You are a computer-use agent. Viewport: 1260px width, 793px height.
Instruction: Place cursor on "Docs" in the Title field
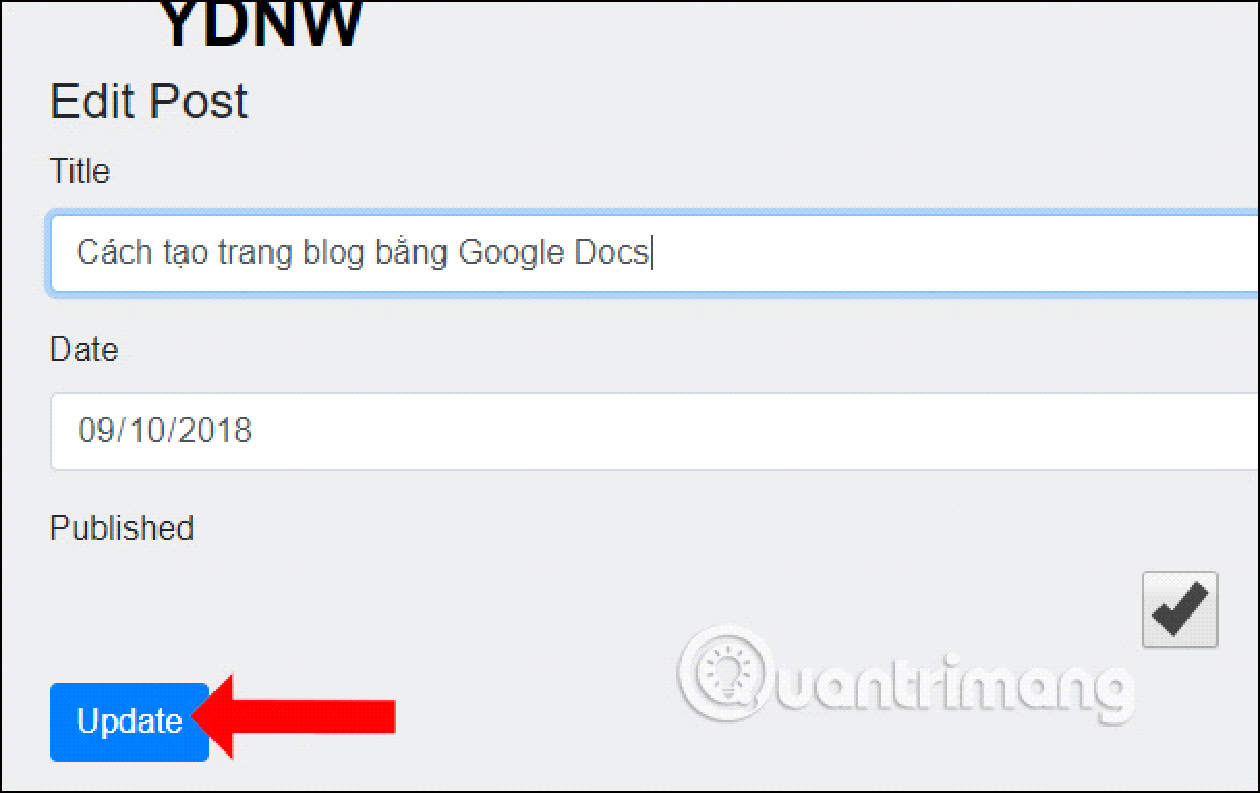click(612, 252)
